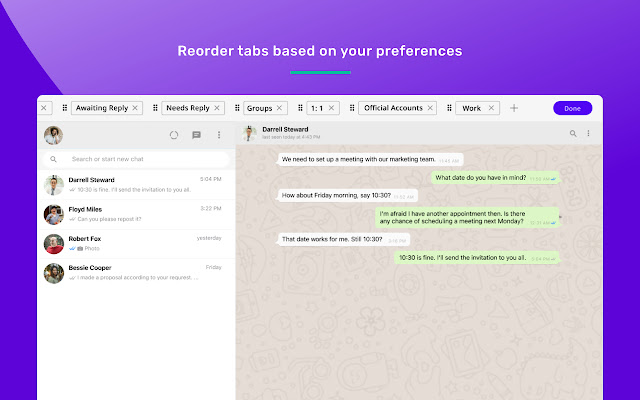Search within the conversation using magnifier icon
The width and height of the screenshot is (640, 400).
coord(573,133)
